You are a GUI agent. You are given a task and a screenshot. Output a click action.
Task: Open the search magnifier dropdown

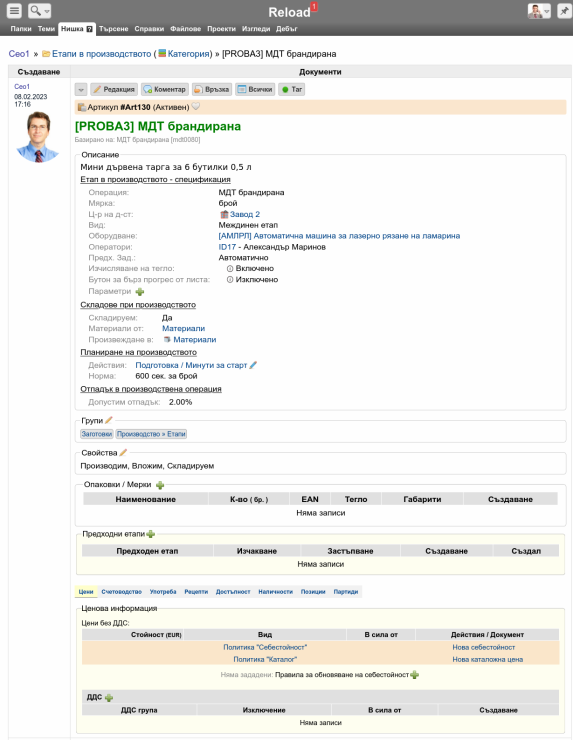[40, 10]
